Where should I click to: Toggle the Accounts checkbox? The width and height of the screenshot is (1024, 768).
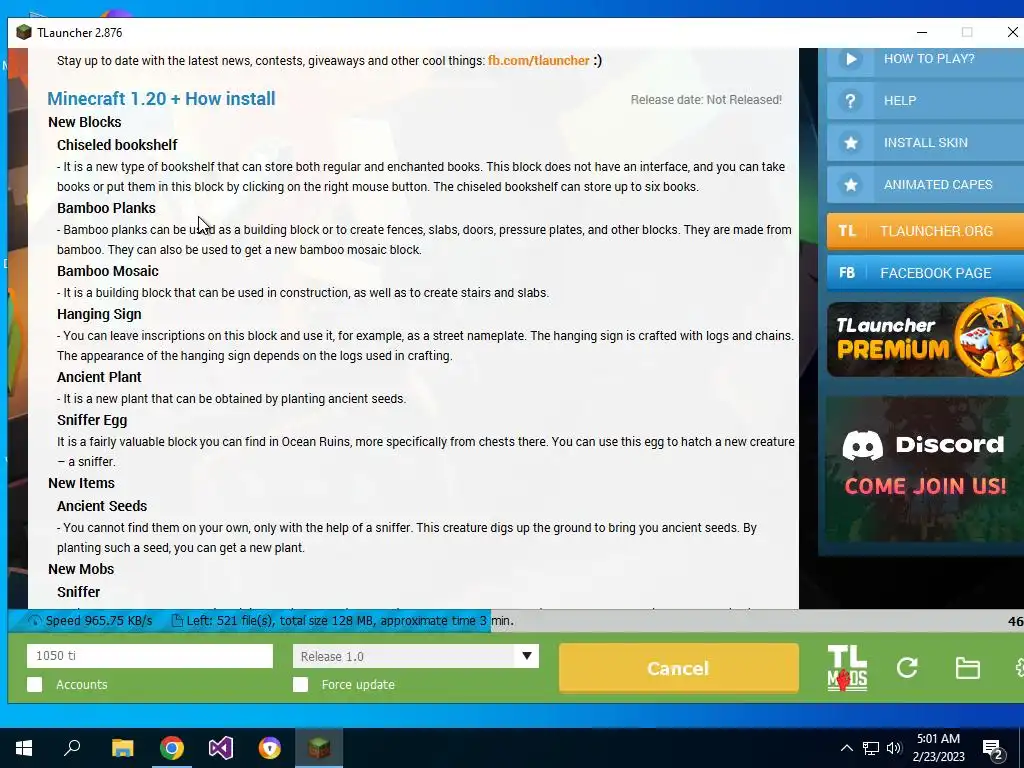pyautogui.click(x=35, y=684)
